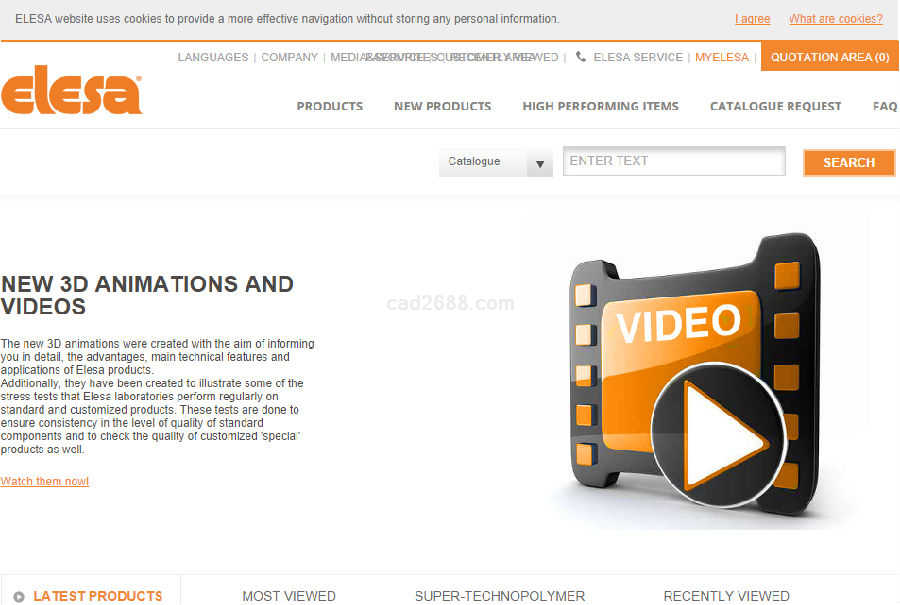Select COMPANY in the top navigation

289,57
